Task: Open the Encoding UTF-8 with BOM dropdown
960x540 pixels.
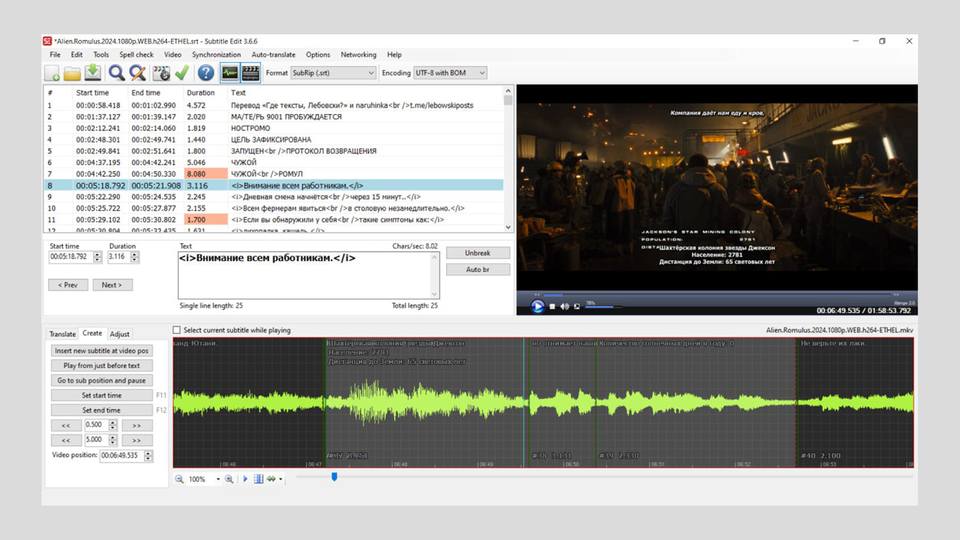Action: (x=450, y=73)
